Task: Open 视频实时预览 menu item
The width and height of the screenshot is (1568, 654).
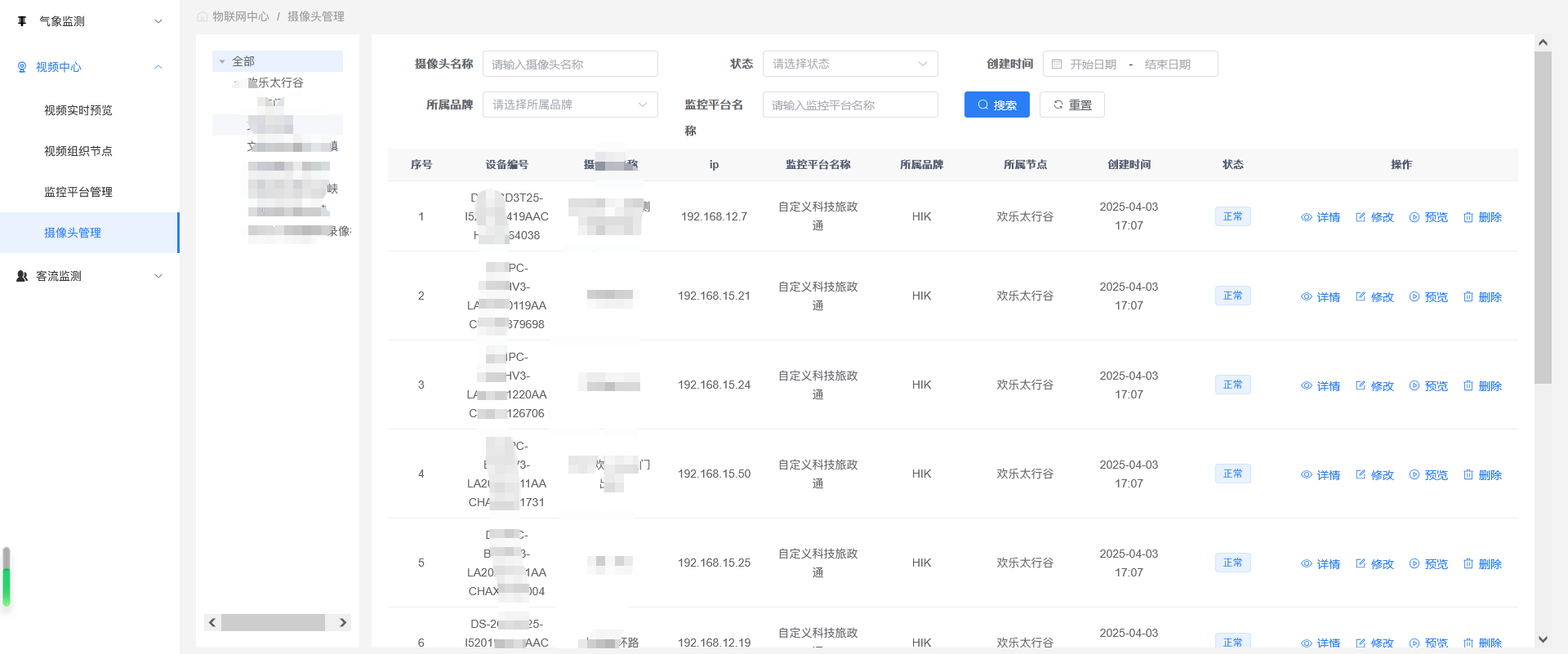Action: click(78, 110)
